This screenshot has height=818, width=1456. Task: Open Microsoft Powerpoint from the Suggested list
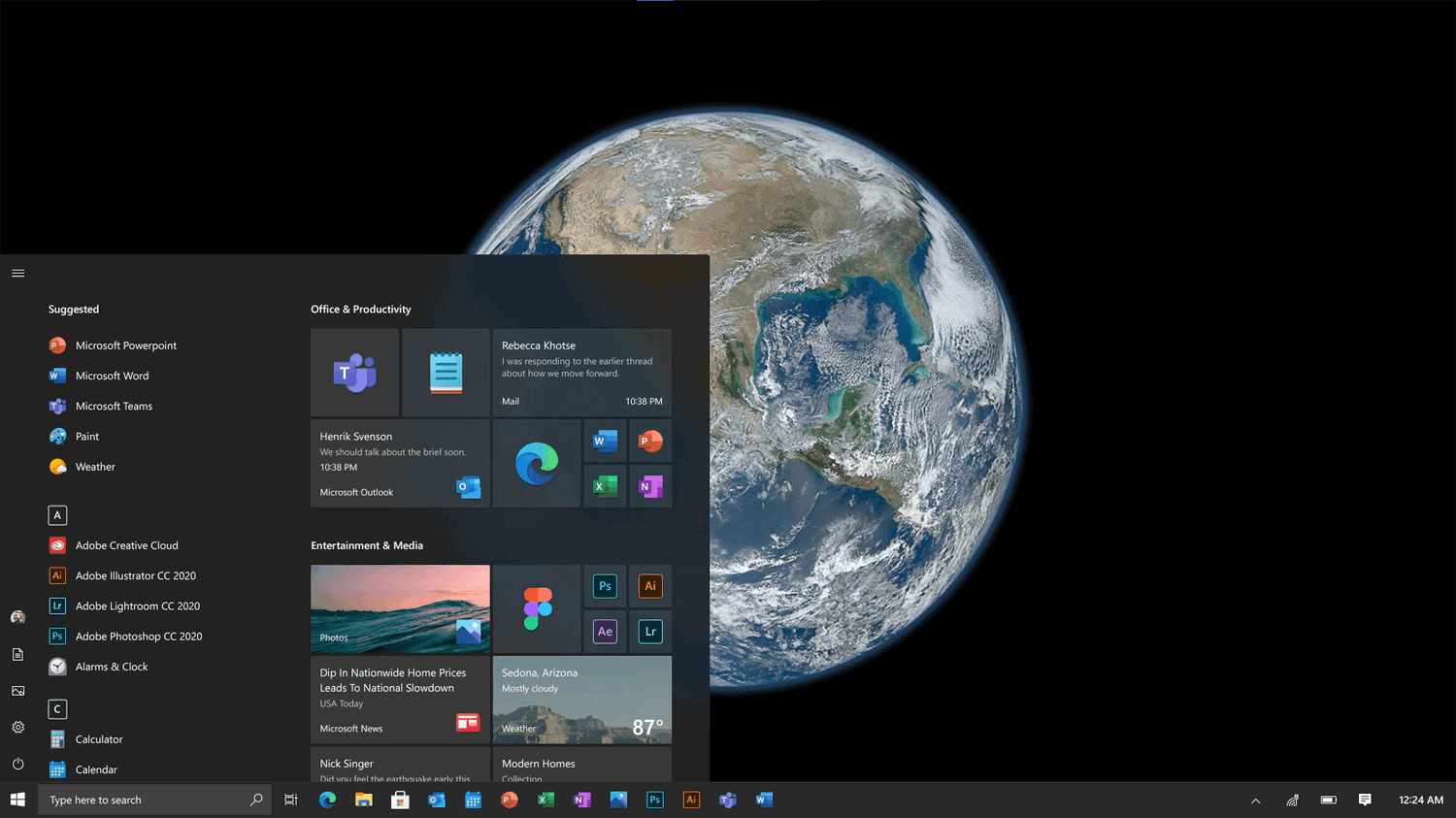click(113, 345)
